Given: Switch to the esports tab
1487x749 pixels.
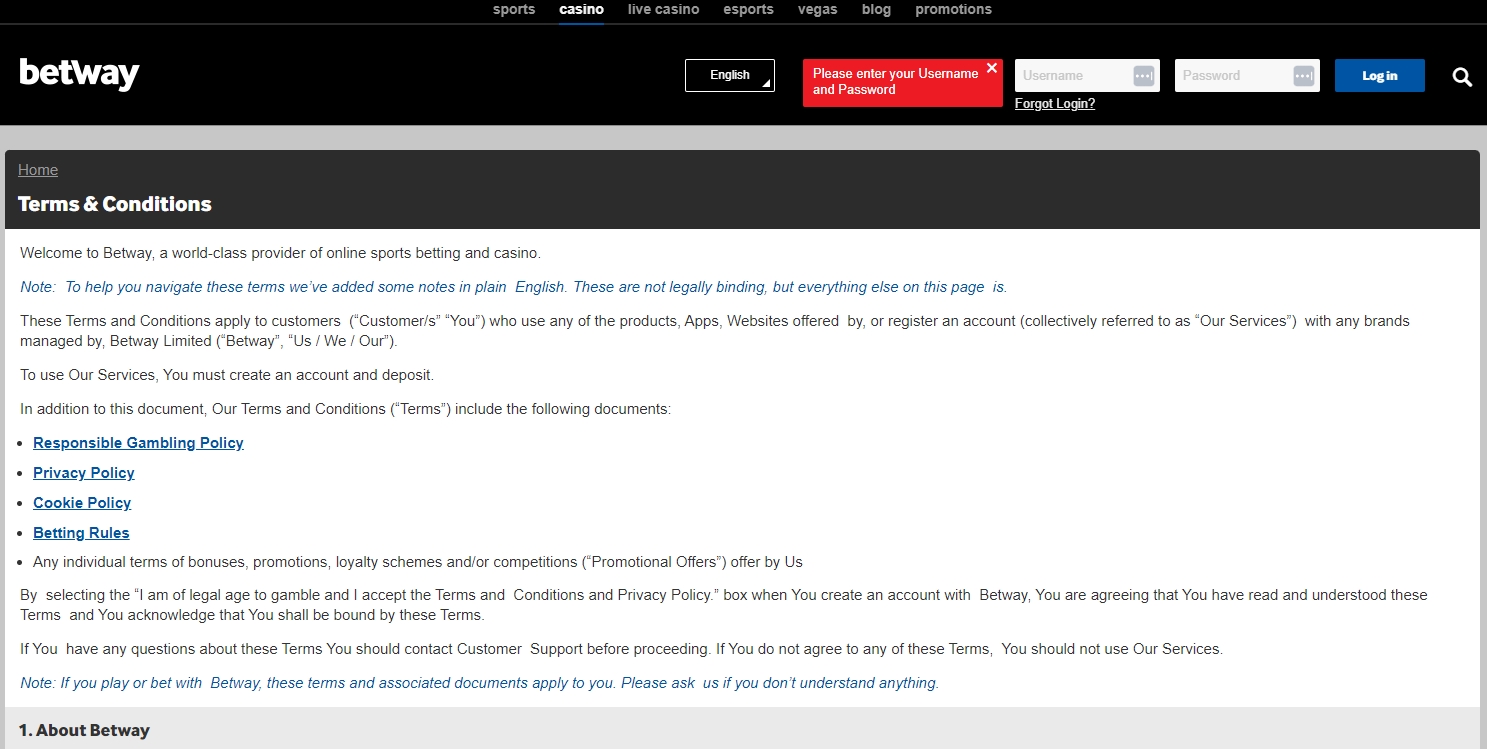Looking at the screenshot, I should coord(748,10).
